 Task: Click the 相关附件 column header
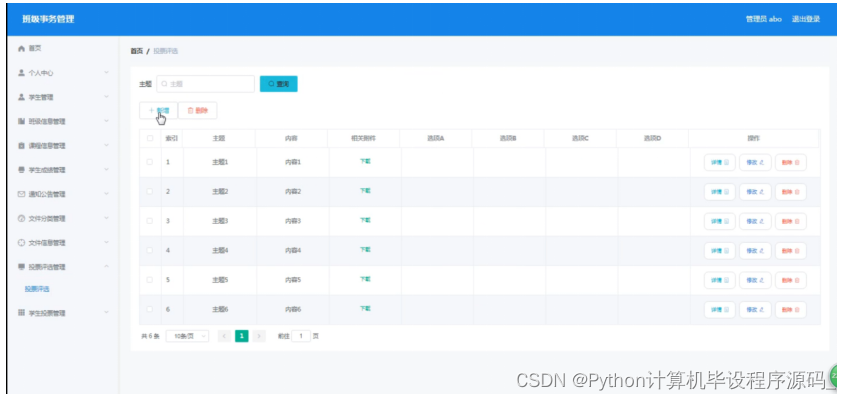(363, 138)
